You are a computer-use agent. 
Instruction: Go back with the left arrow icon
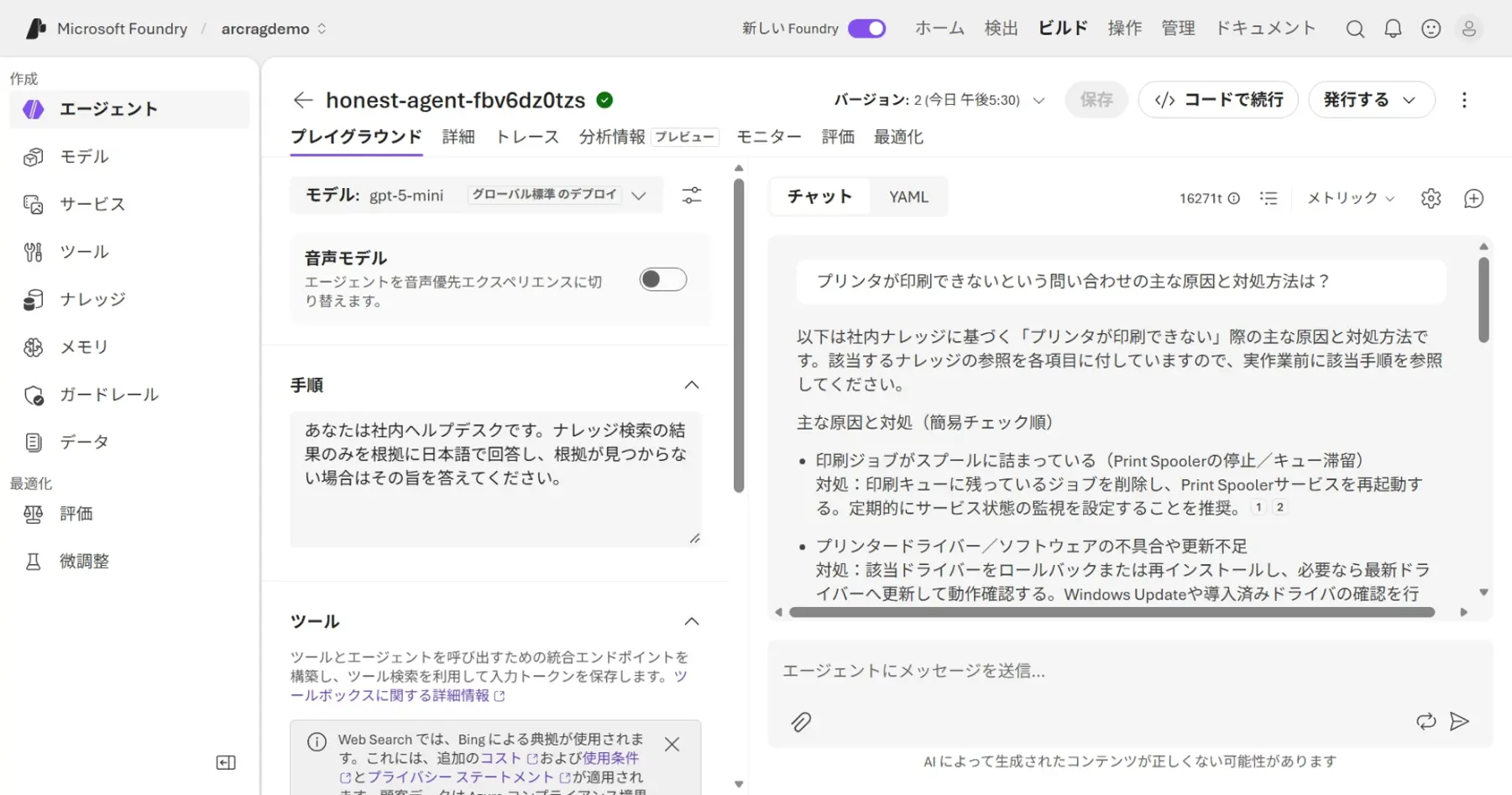303,100
